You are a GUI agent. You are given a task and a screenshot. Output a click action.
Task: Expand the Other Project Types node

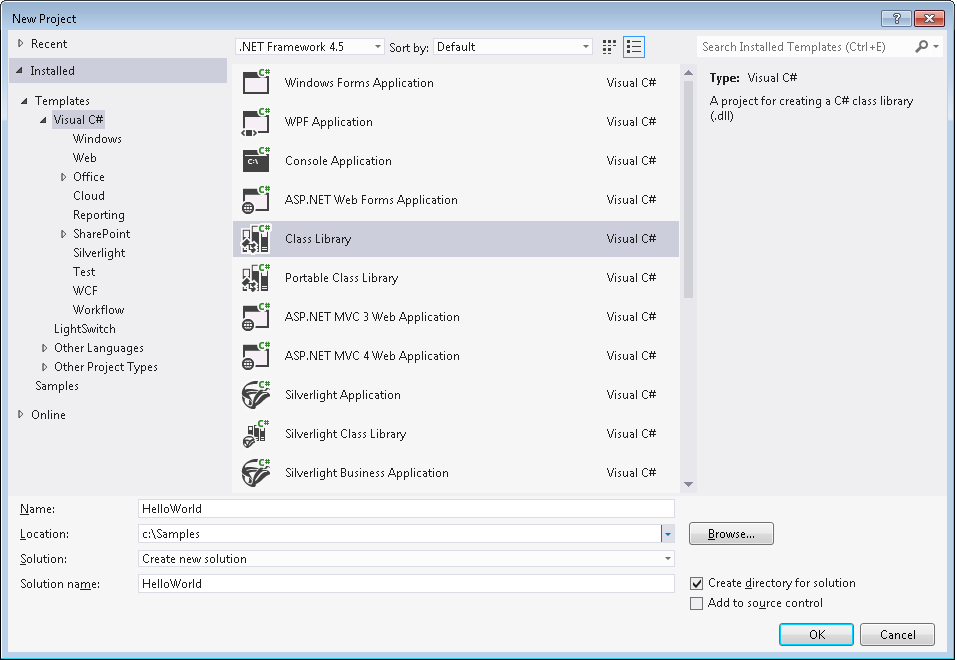click(x=44, y=367)
